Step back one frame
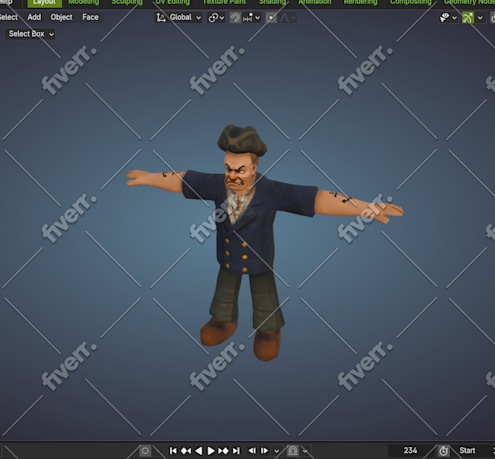The width and height of the screenshot is (495, 459). pos(252,451)
